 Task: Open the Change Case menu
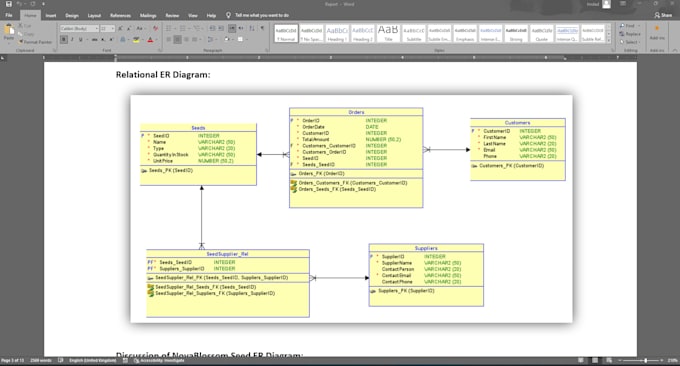coord(140,29)
